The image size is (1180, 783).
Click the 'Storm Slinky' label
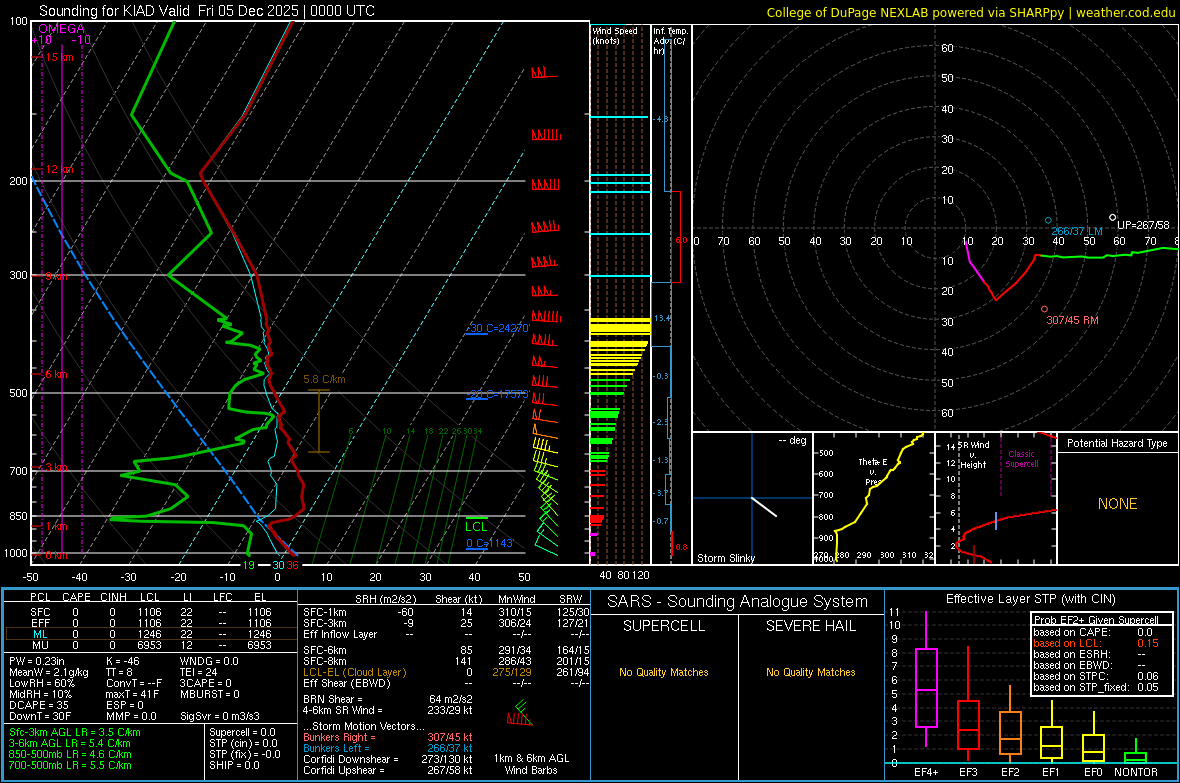coord(726,558)
